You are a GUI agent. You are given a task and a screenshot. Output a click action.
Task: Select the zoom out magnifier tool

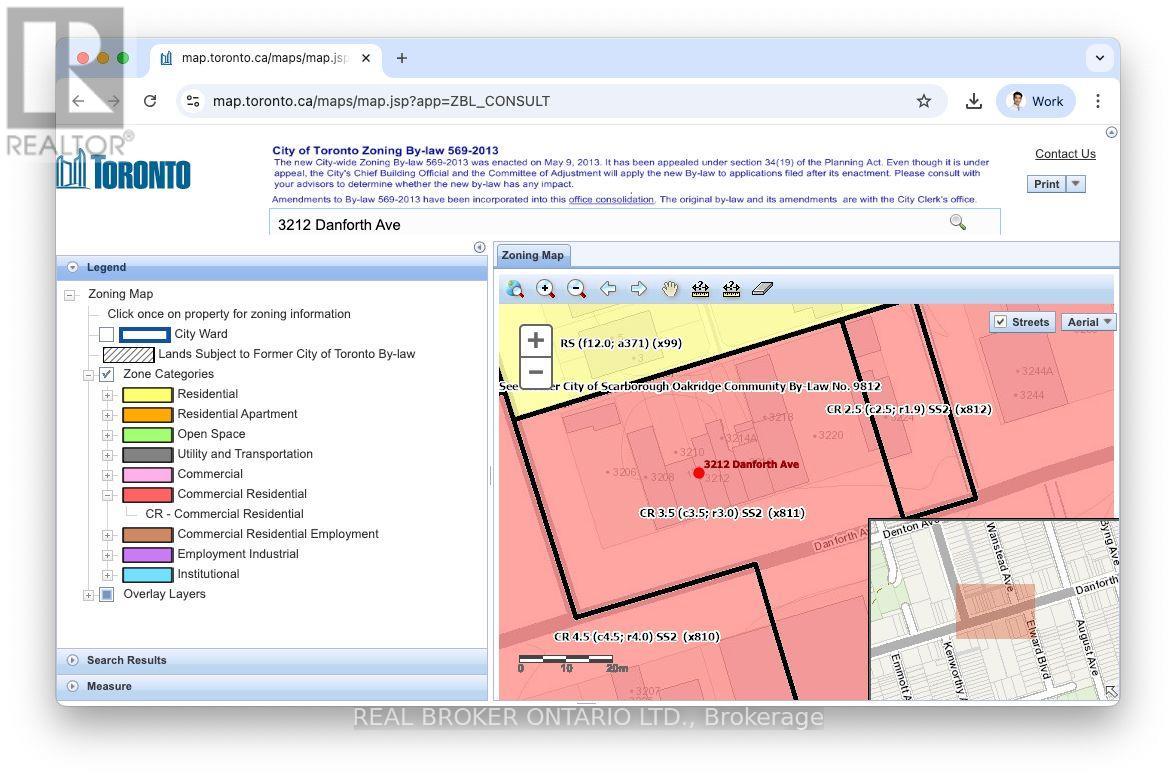[x=576, y=289]
